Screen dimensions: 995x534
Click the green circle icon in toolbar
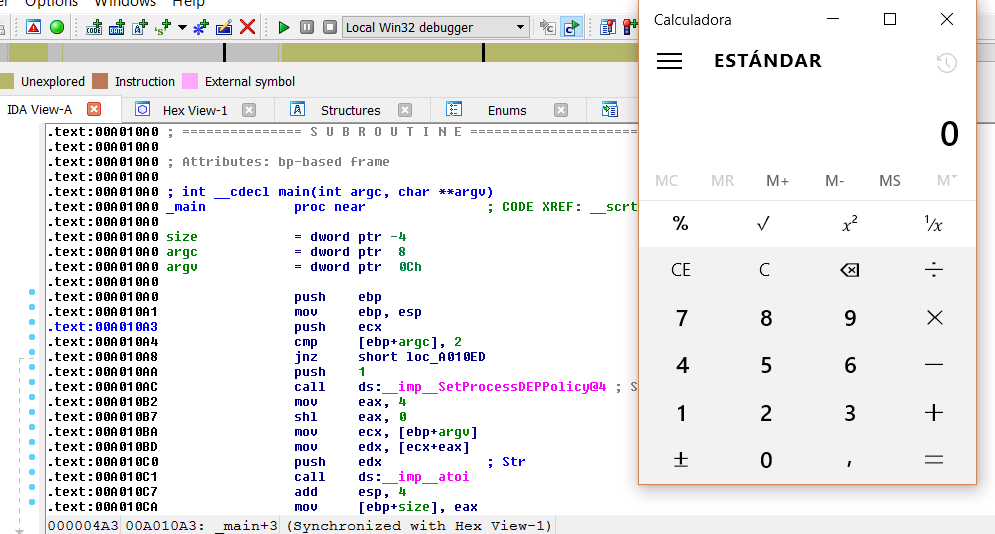coord(57,27)
